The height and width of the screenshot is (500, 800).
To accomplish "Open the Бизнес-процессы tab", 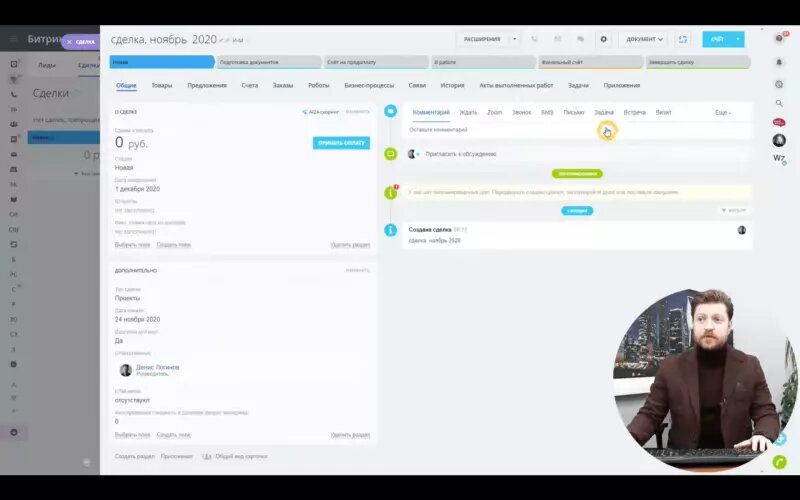I will coord(369,85).
